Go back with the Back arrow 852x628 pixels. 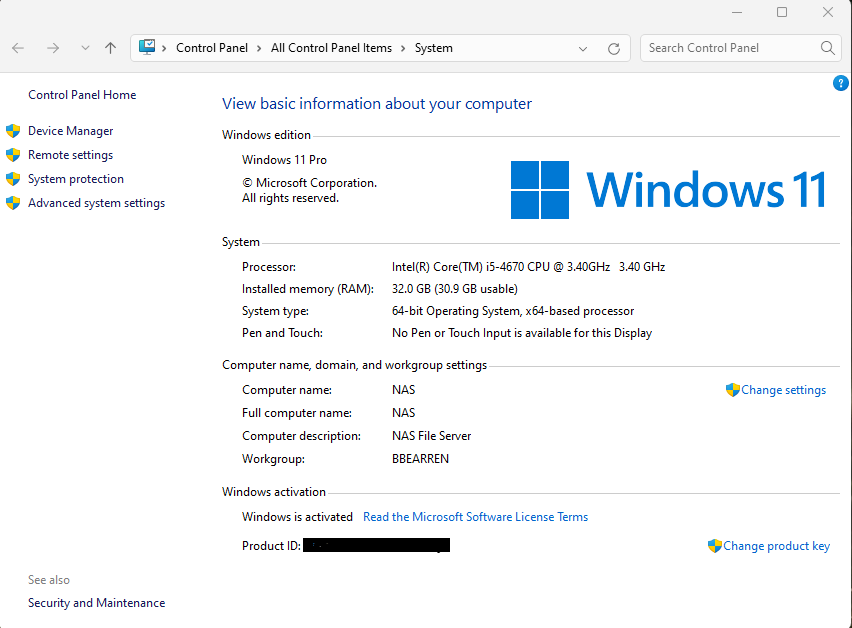18,48
